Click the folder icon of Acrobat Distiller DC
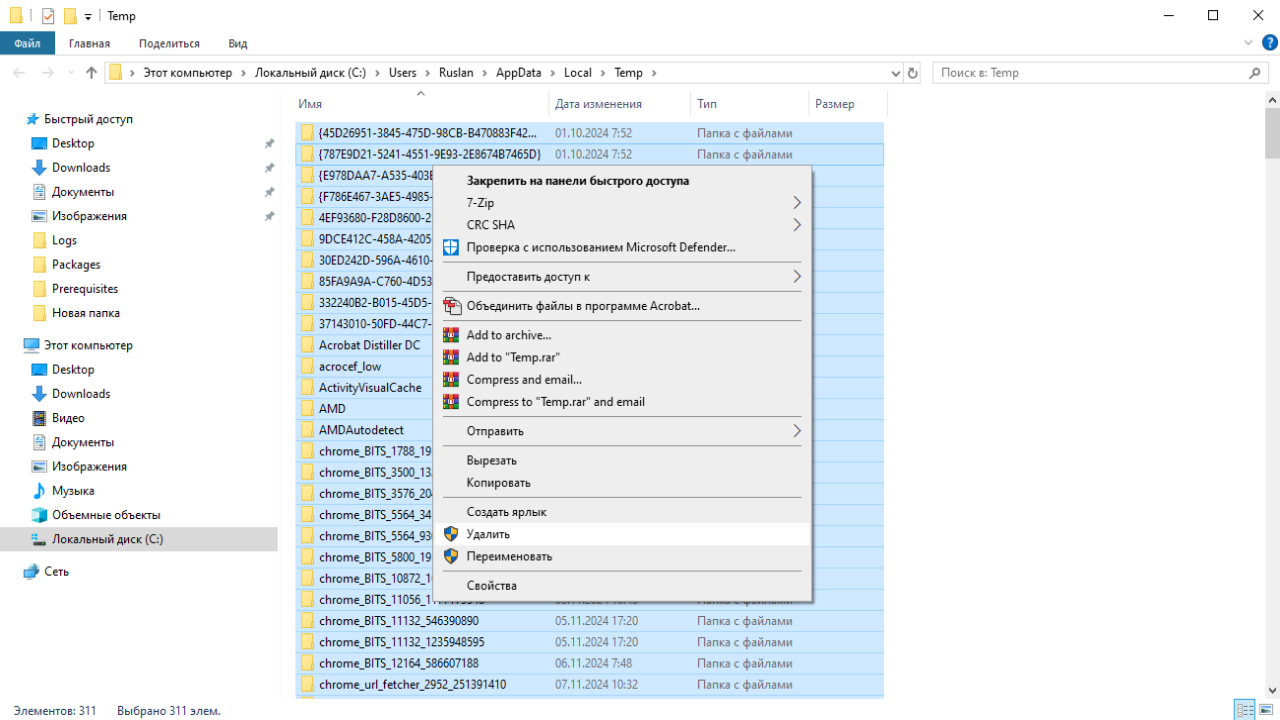 pyautogui.click(x=308, y=345)
